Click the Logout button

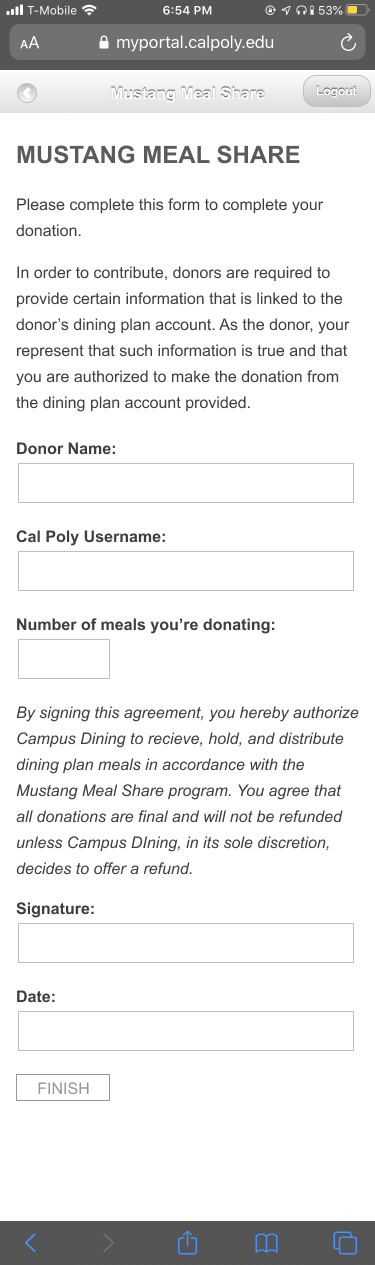click(x=336, y=92)
